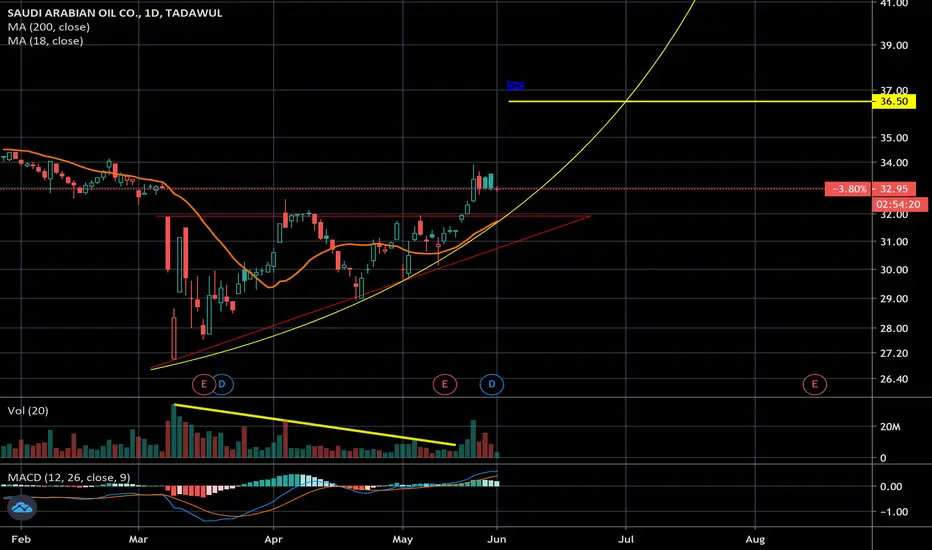Click the Feb label on time axis
The height and width of the screenshot is (550, 932).
(21, 540)
